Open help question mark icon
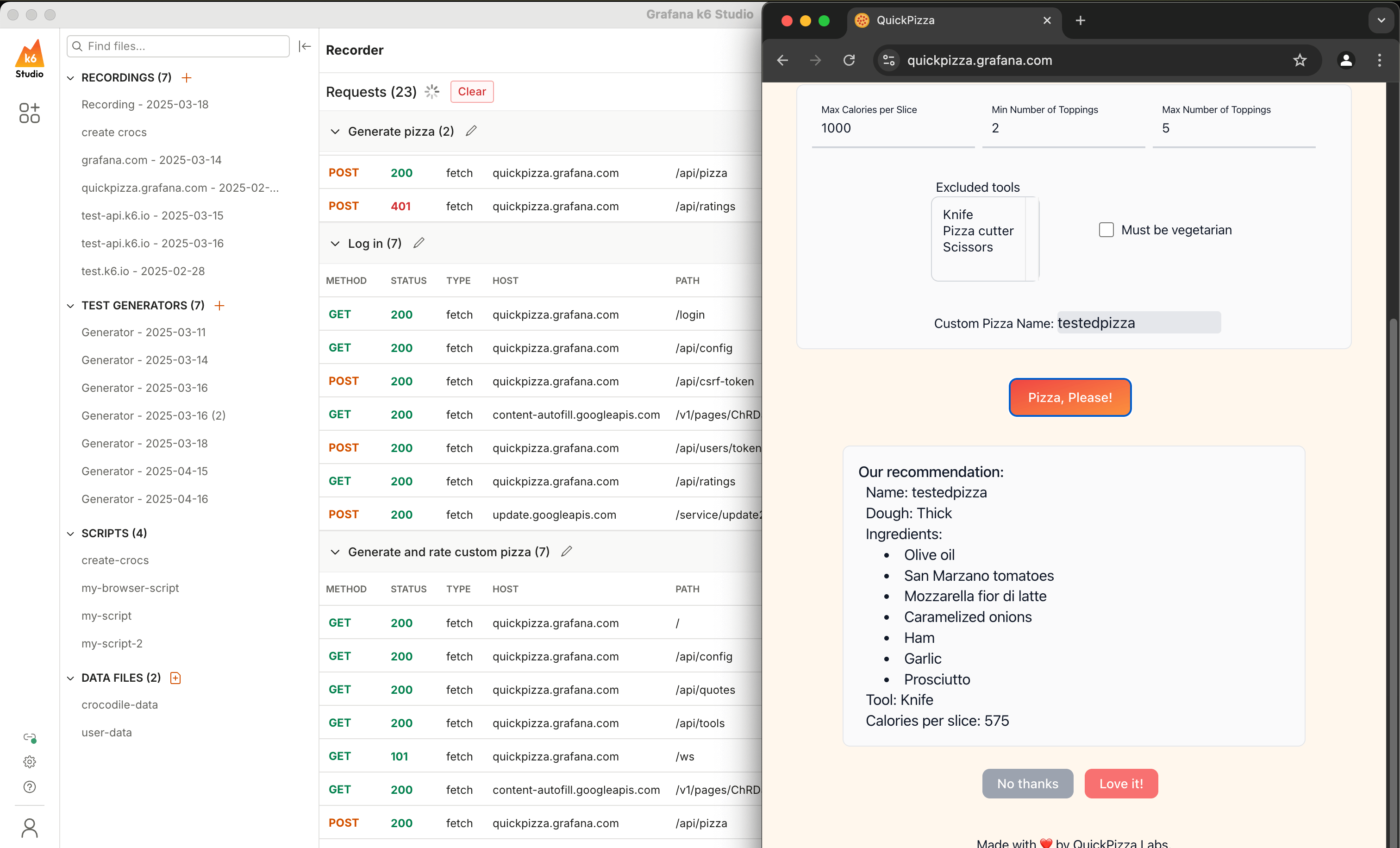Image resolution: width=1400 pixels, height=848 pixels. click(x=30, y=787)
